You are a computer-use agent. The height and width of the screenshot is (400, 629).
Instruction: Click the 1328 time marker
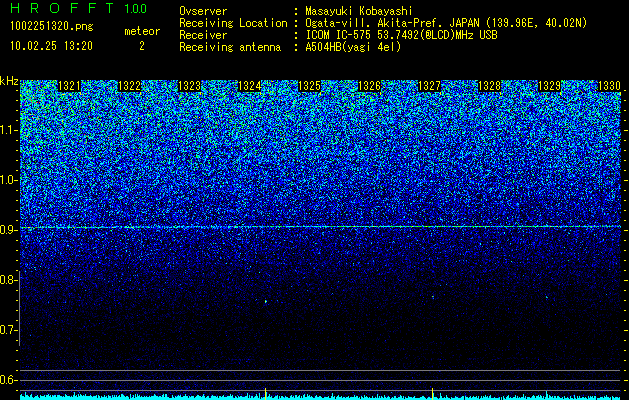point(489,86)
